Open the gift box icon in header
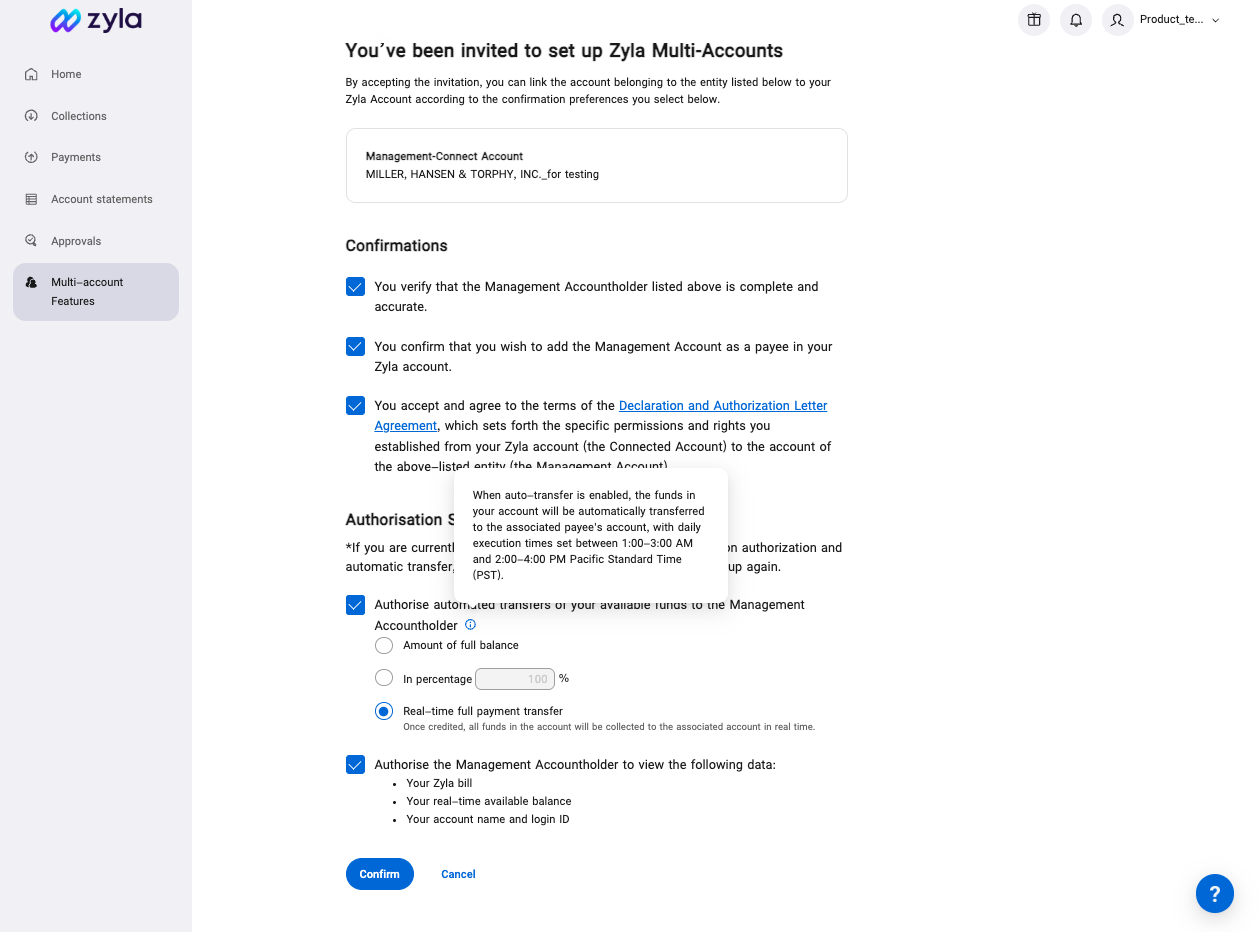 (x=1034, y=20)
